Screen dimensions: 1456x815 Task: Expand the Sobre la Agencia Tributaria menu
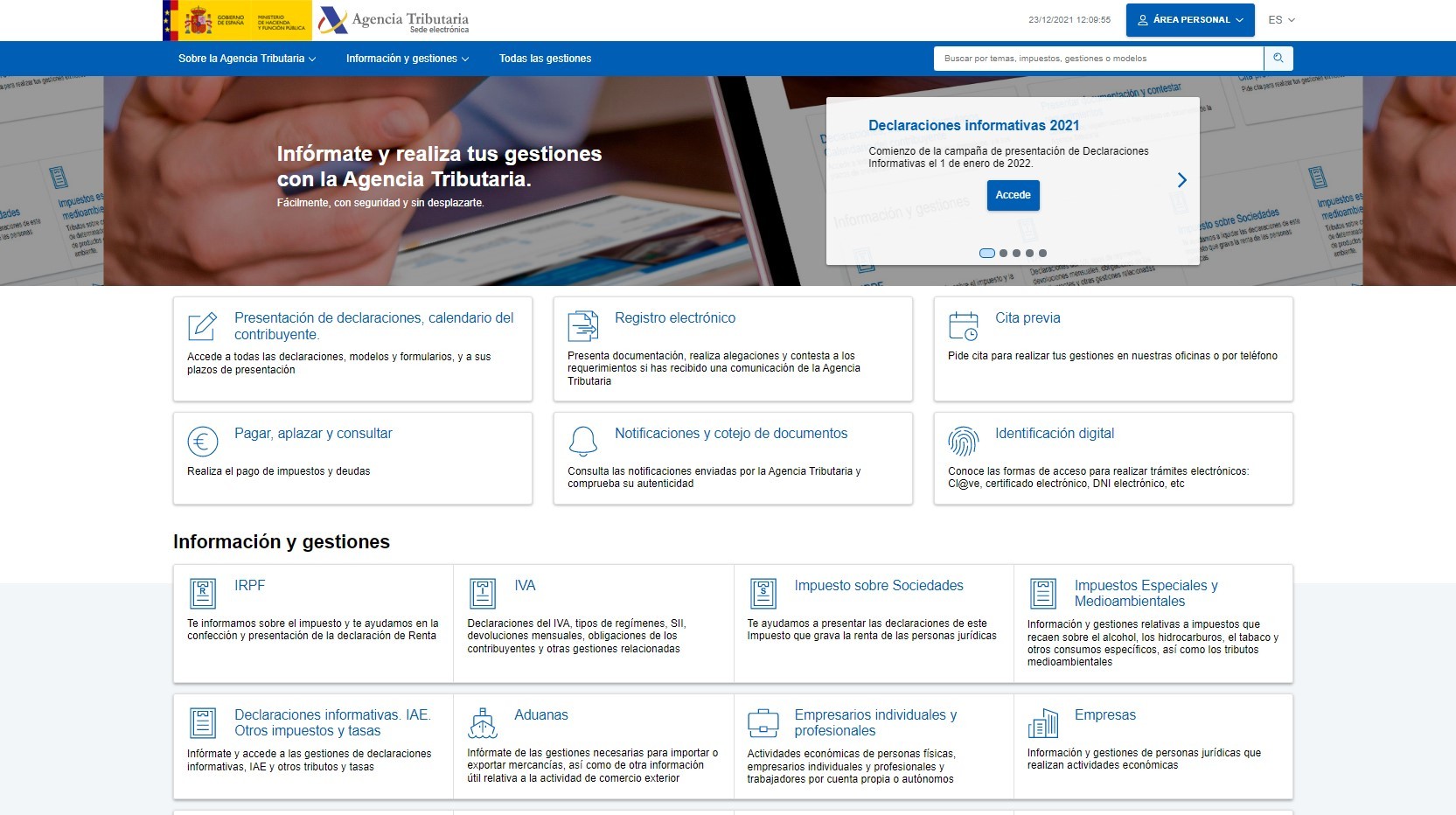(247, 59)
